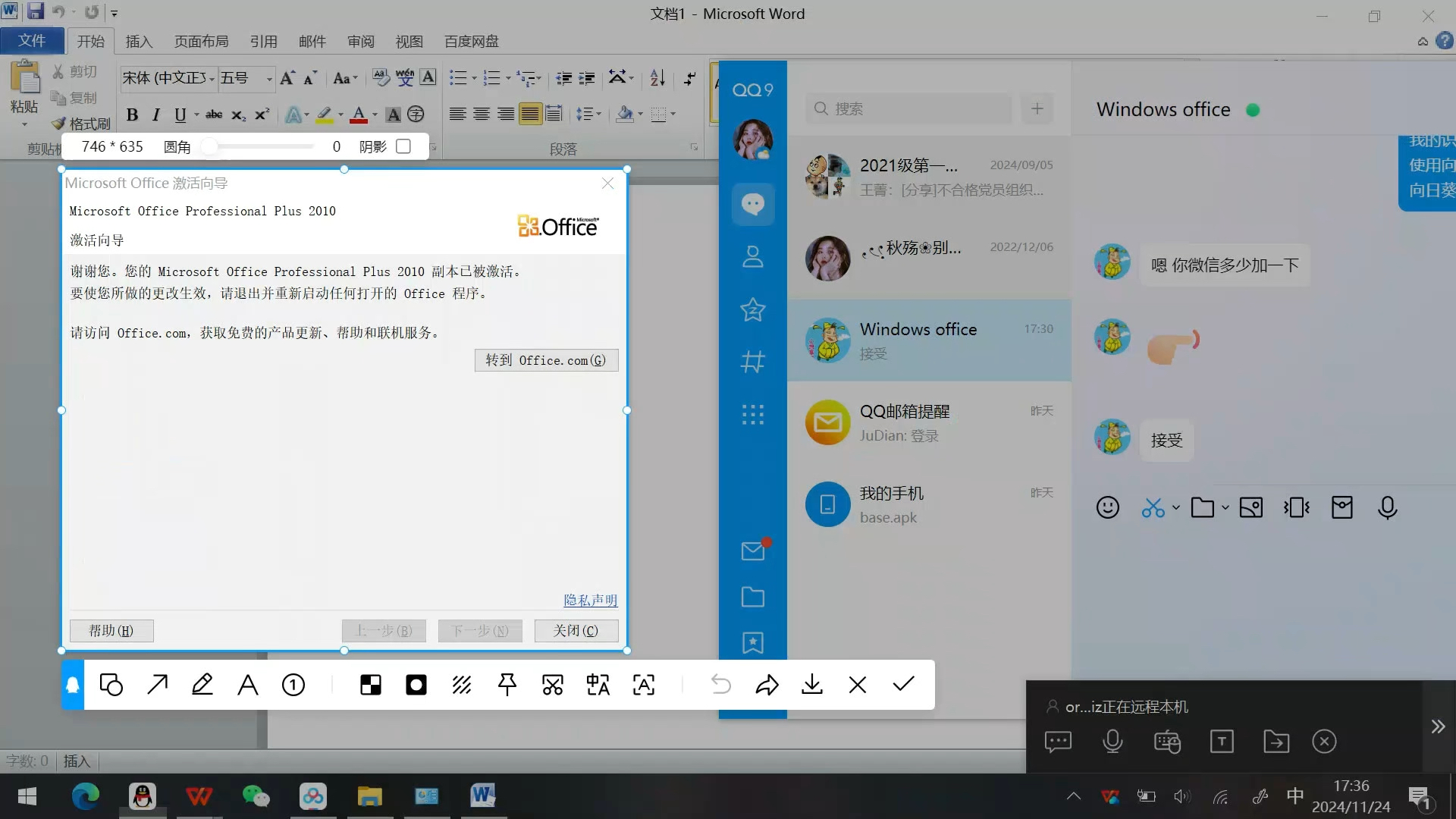Click Help (H) button in activation wizard
The image size is (1456, 819).
tap(111, 631)
